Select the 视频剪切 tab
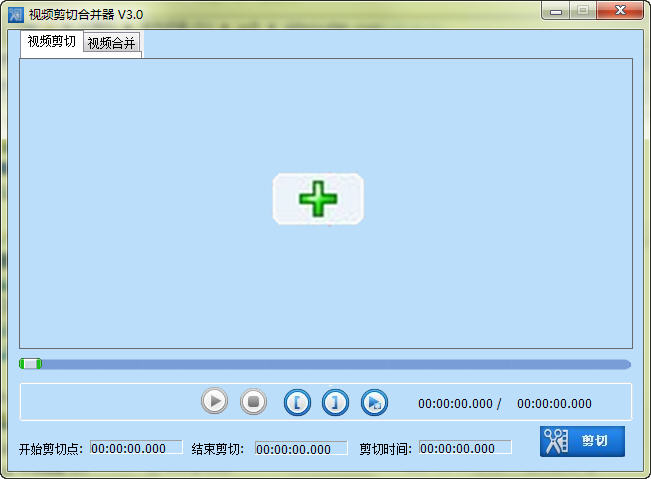This screenshot has width=651, height=479. coord(52,42)
